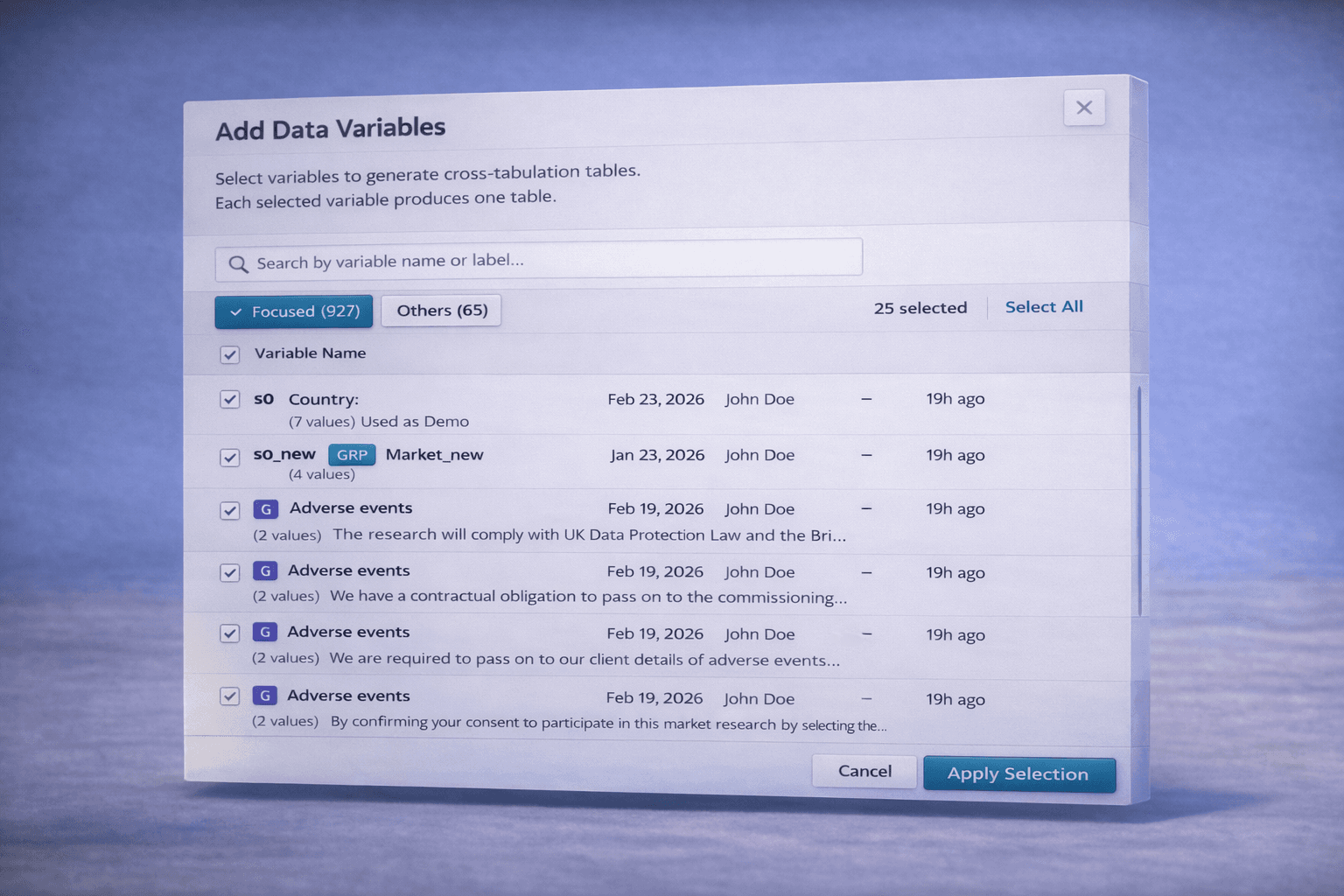Click the G badge on contractual obligation row
This screenshot has width=1344, height=896.
point(265,571)
